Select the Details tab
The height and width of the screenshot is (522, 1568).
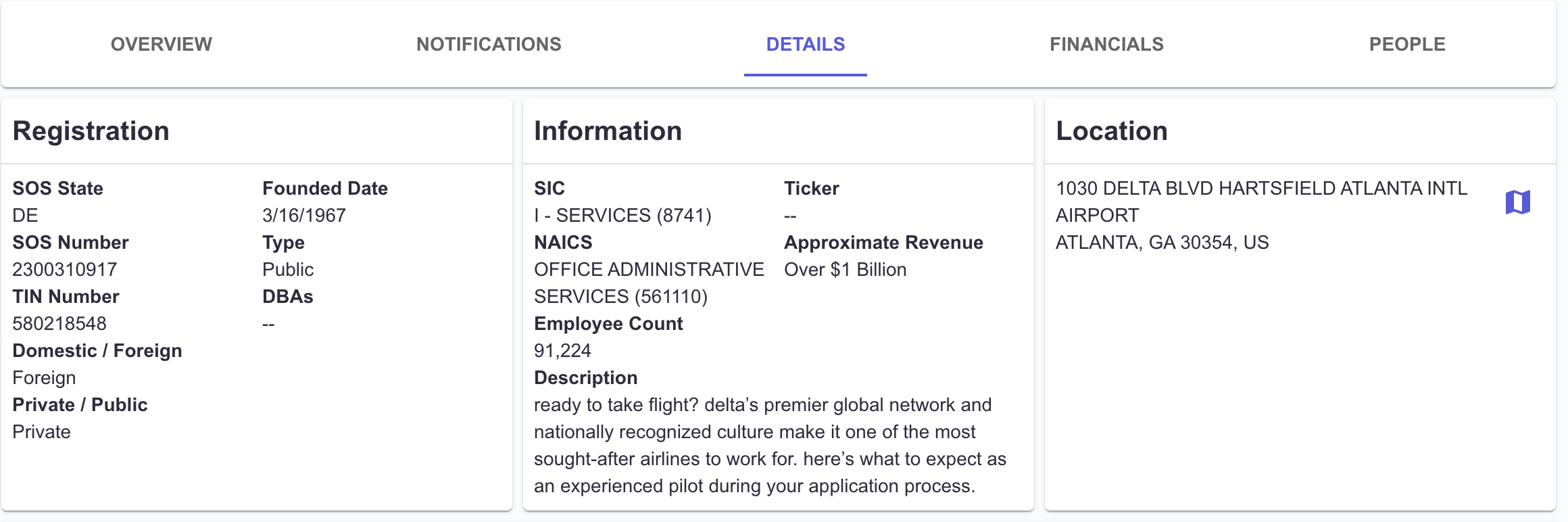click(x=806, y=45)
